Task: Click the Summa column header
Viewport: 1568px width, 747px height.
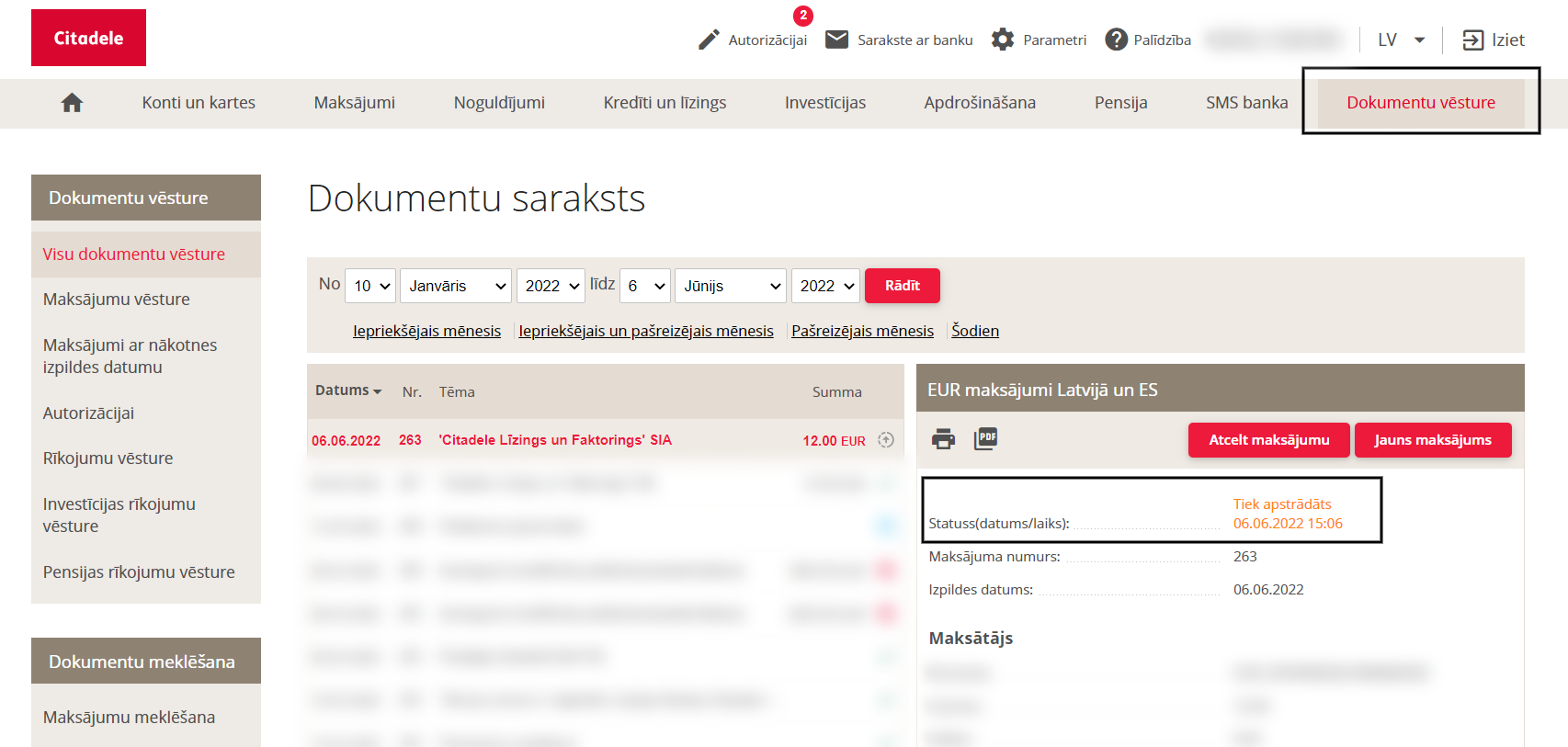Action: tap(837, 392)
